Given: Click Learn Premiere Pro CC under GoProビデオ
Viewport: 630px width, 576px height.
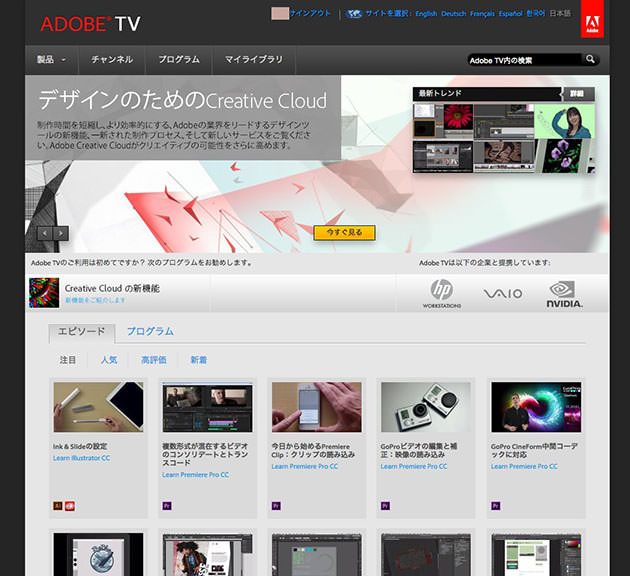Looking at the screenshot, I should (x=414, y=466).
